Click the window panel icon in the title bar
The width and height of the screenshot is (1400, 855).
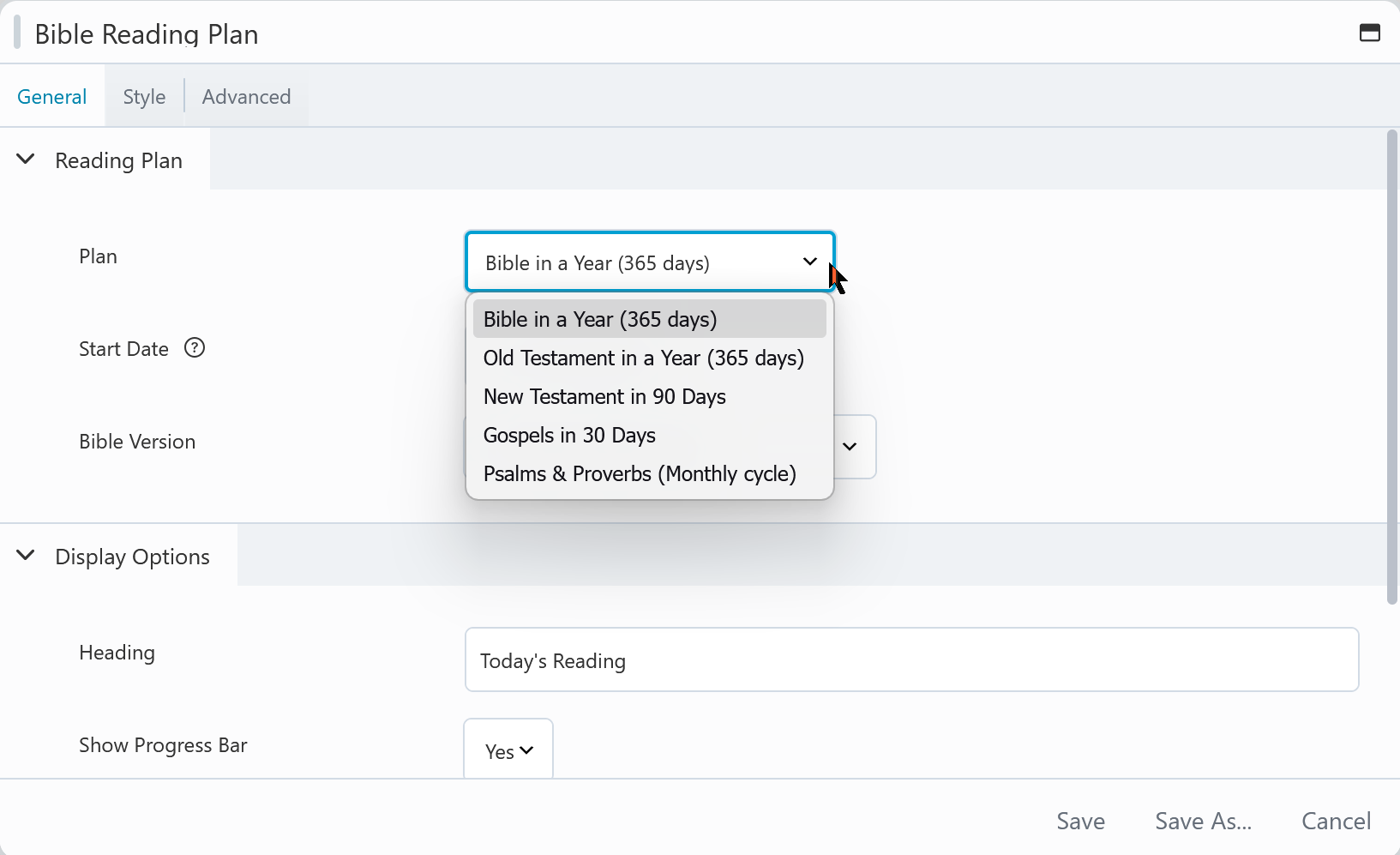coord(1369,33)
